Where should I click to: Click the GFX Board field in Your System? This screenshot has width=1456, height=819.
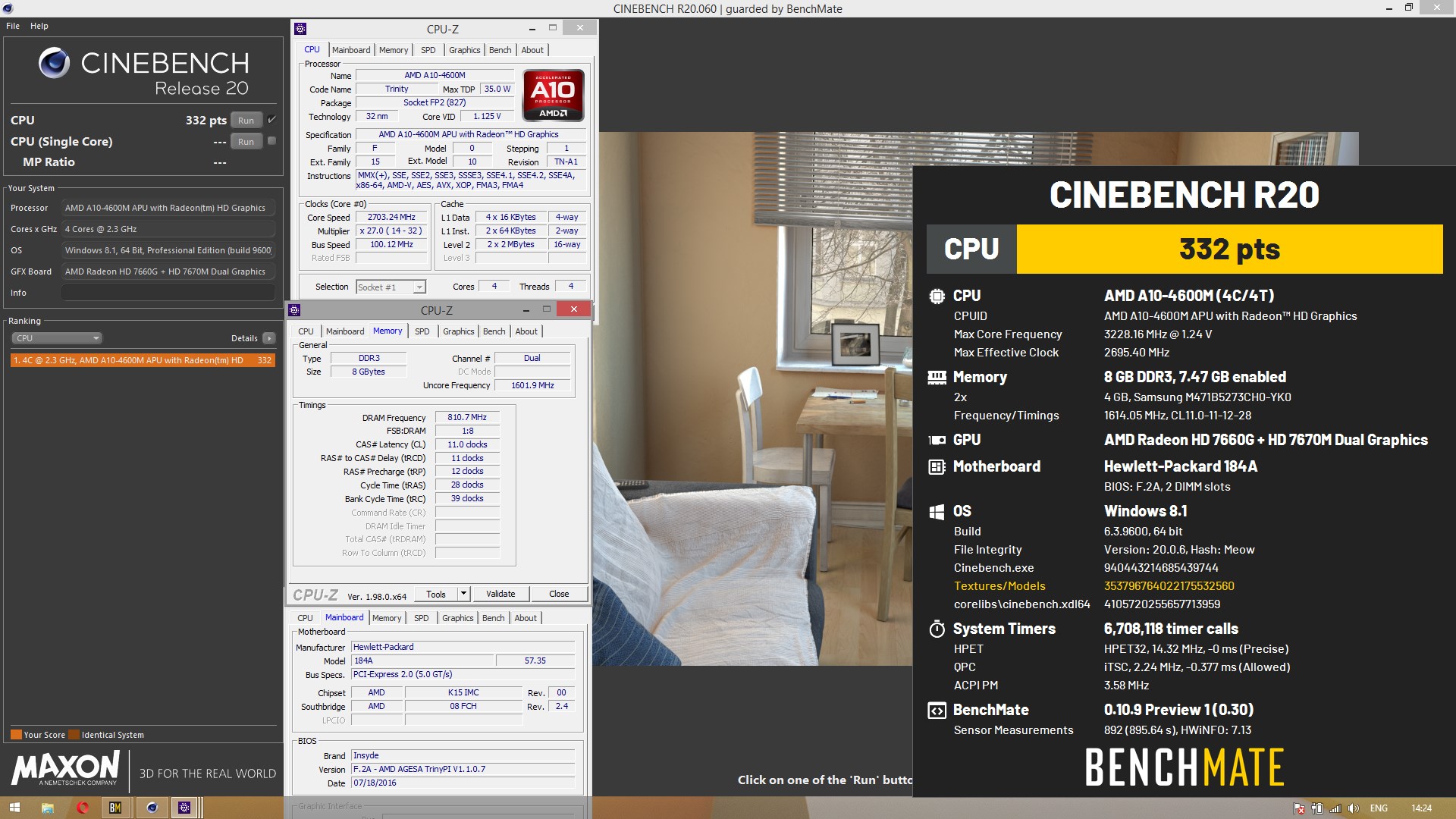tap(168, 271)
